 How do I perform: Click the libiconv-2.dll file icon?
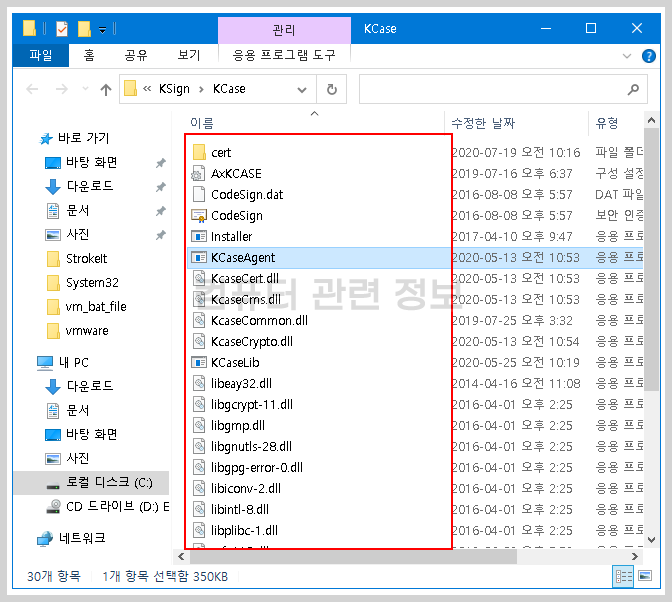199,488
